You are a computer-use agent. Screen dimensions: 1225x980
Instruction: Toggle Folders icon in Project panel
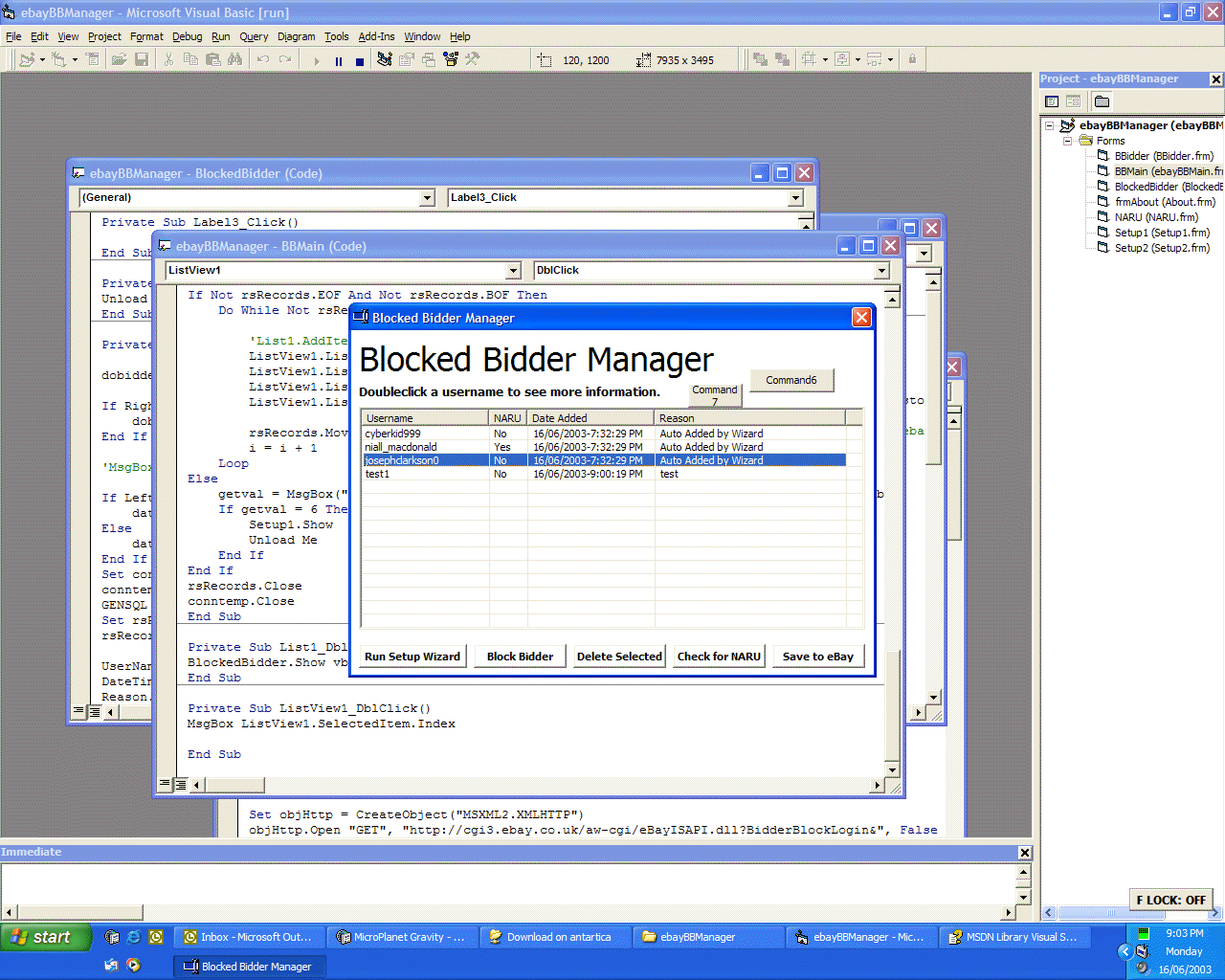[1102, 101]
